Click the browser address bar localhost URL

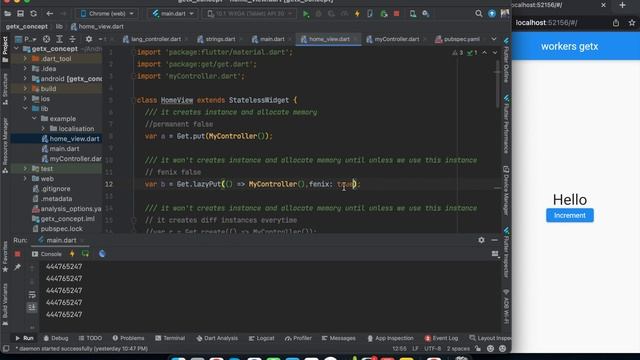[x=546, y=23]
